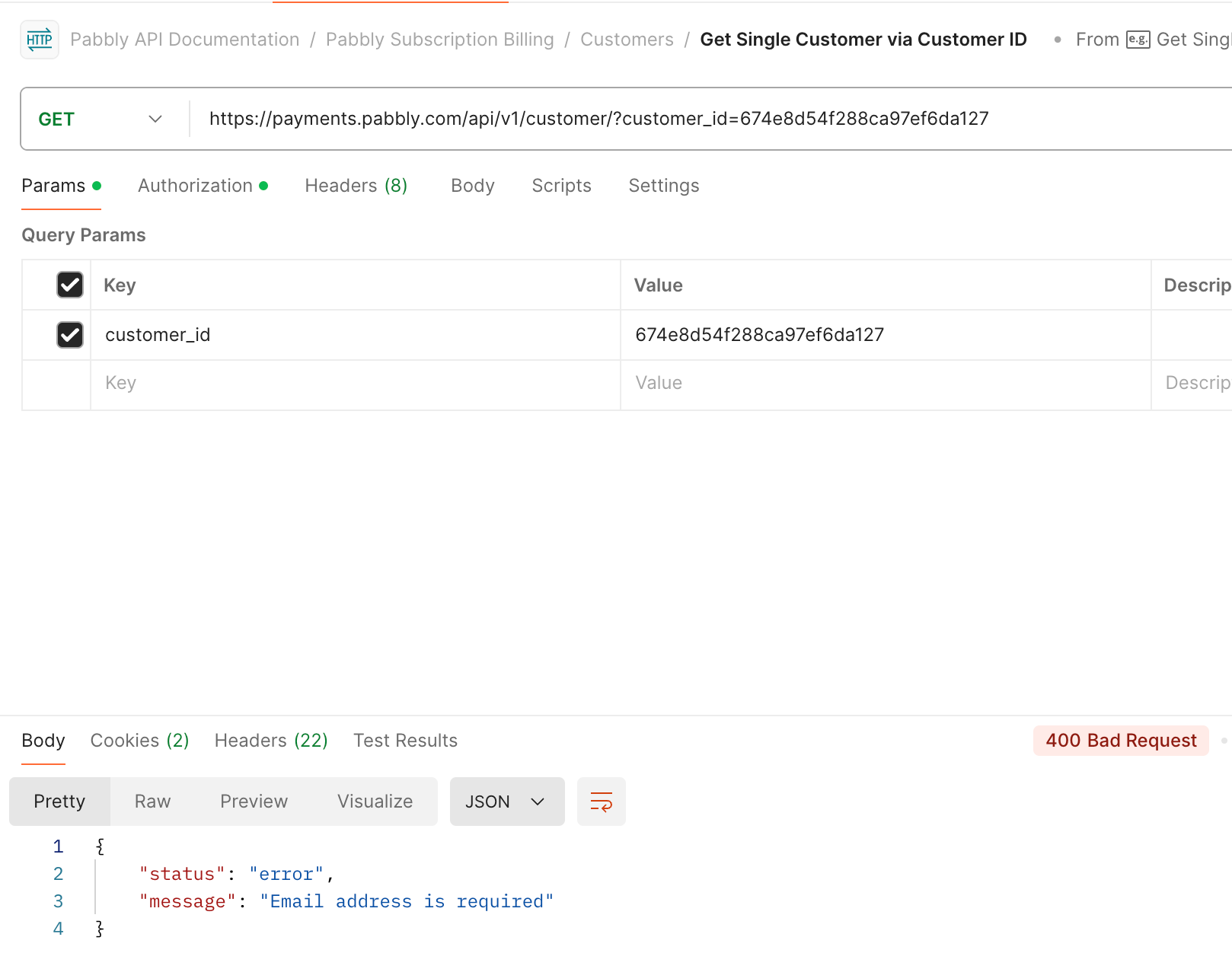
Task: Switch to Raw response view
Action: pyautogui.click(x=153, y=802)
